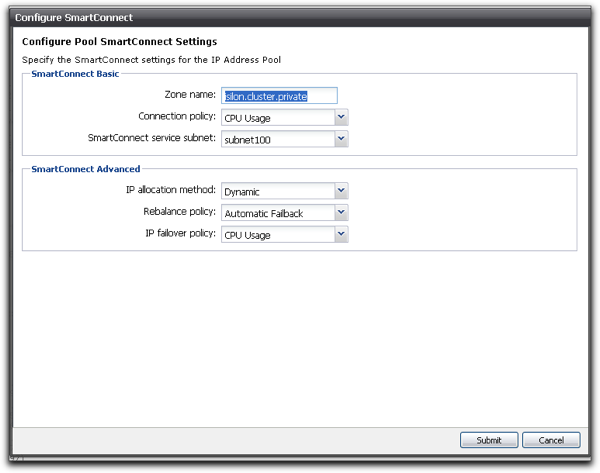Click the 'Specify the SmartConnect settings' description text
The height and width of the screenshot is (473, 600).
coord(152,60)
